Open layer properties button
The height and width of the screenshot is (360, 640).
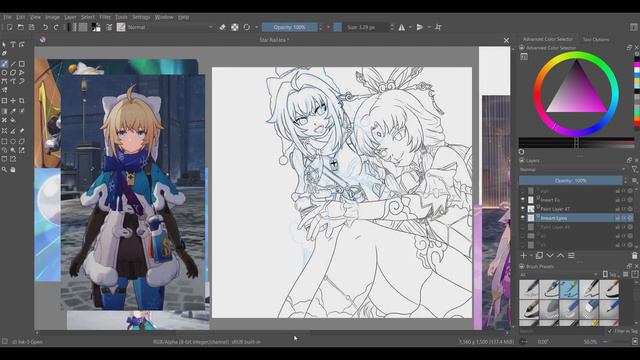(571, 256)
